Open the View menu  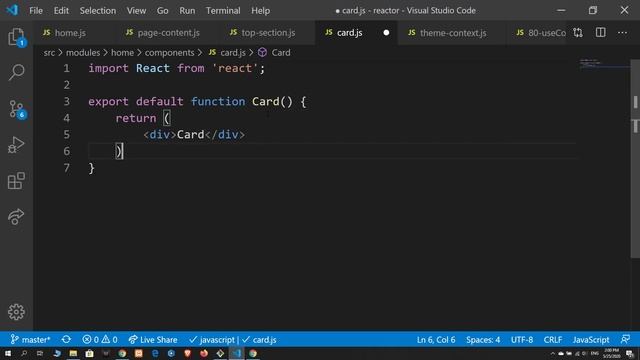(136, 11)
